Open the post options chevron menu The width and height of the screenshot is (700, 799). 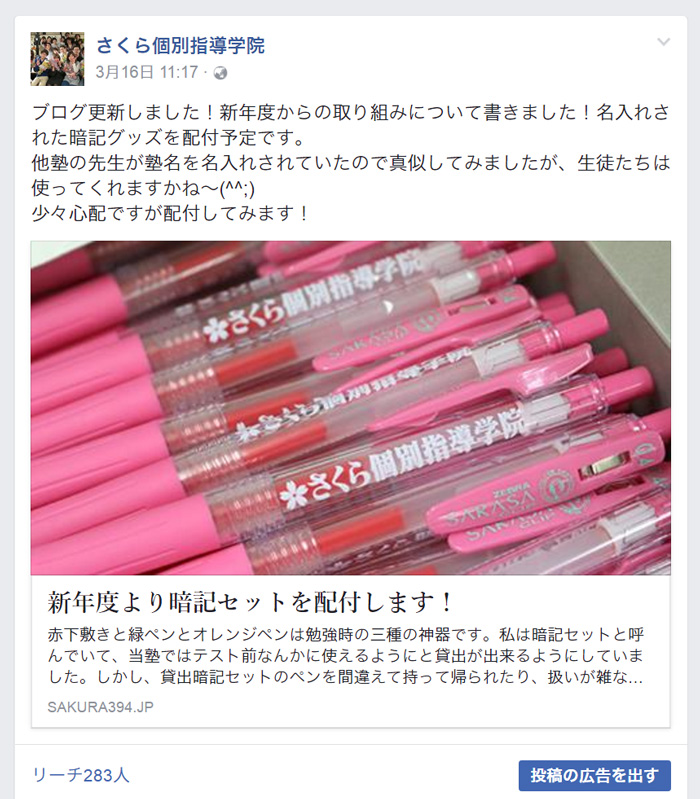pos(663,42)
